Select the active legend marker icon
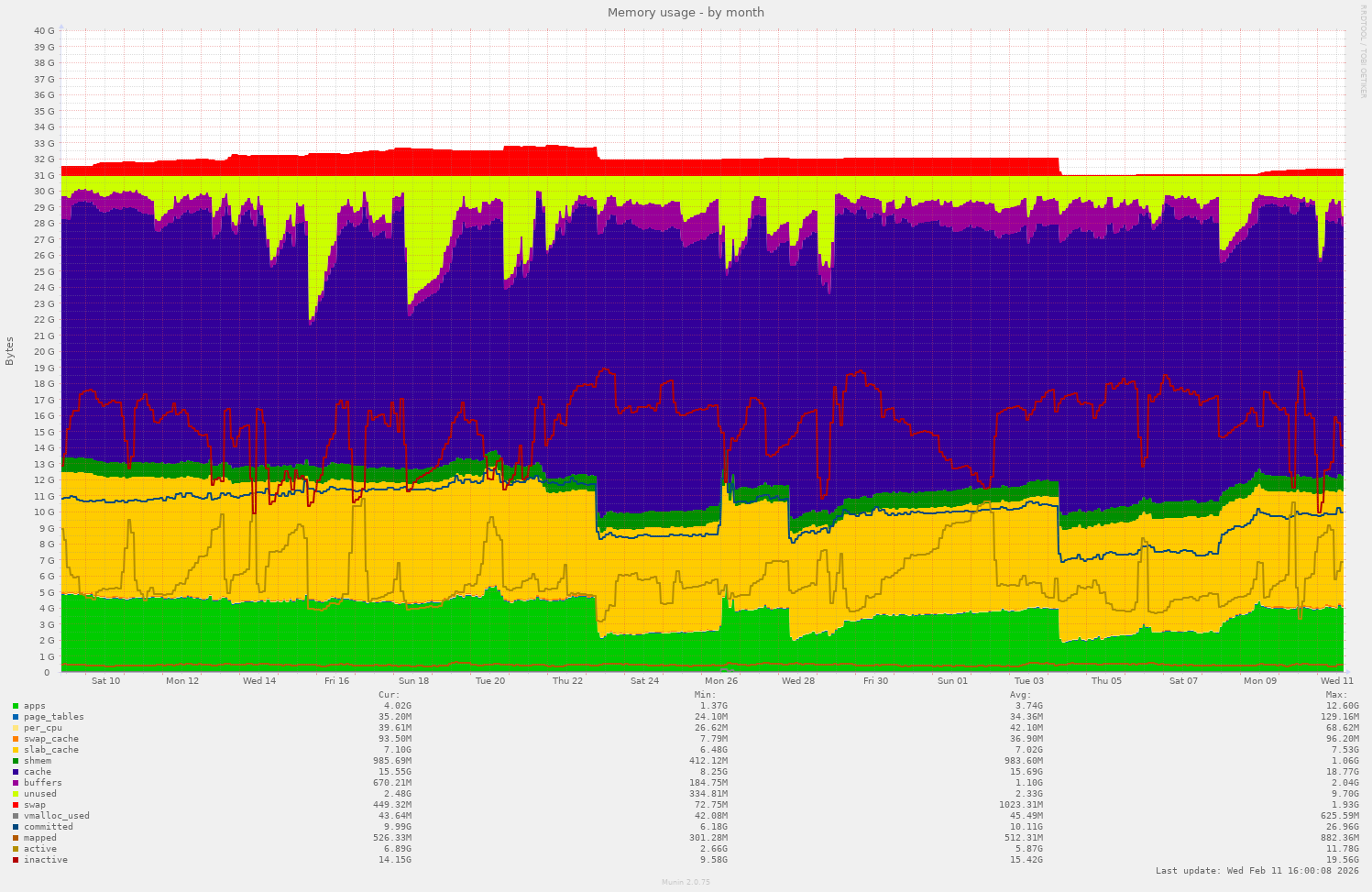This screenshot has height=892, width=1372. [16, 848]
